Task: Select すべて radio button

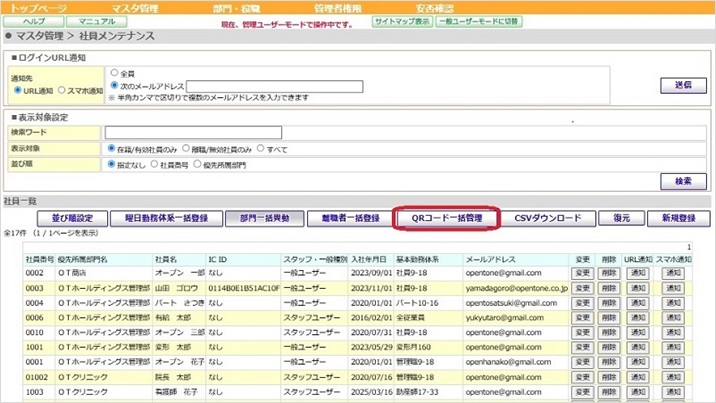Action: pyautogui.click(x=260, y=148)
